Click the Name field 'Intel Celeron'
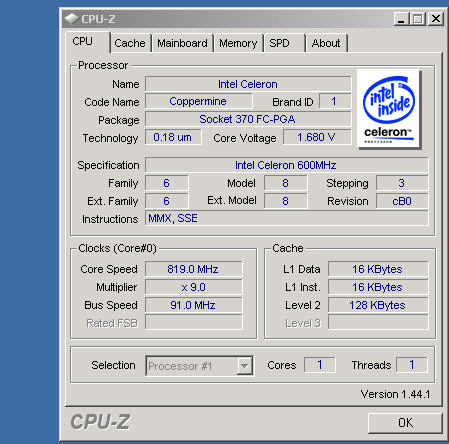 248,84
